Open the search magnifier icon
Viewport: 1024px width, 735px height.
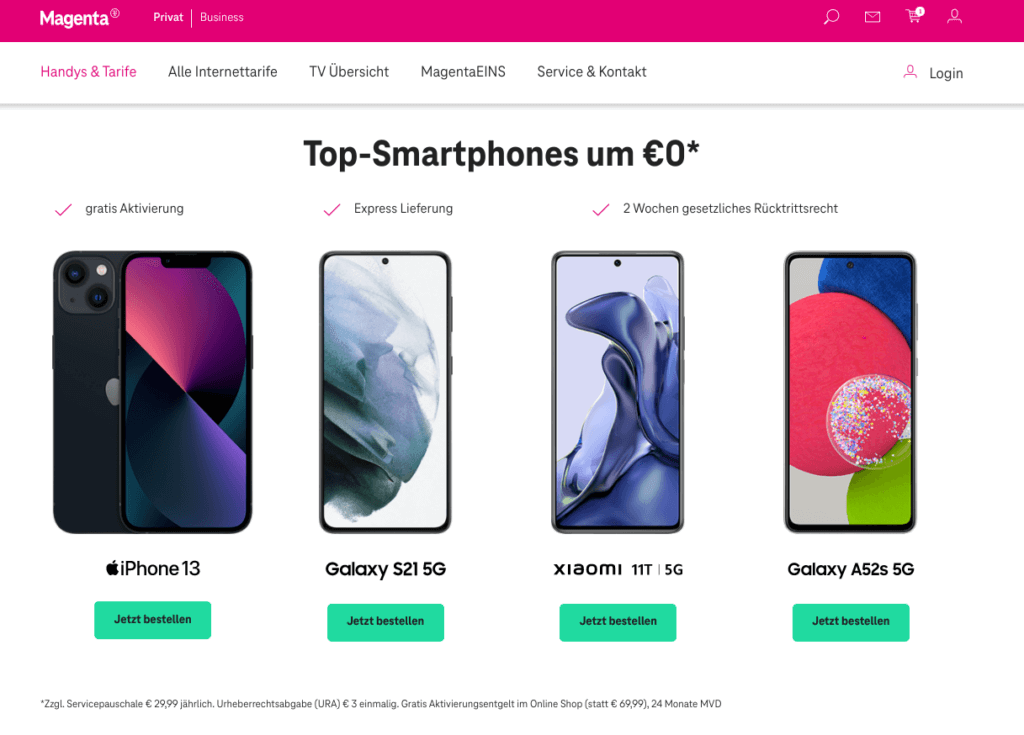click(x=831, y=17)
